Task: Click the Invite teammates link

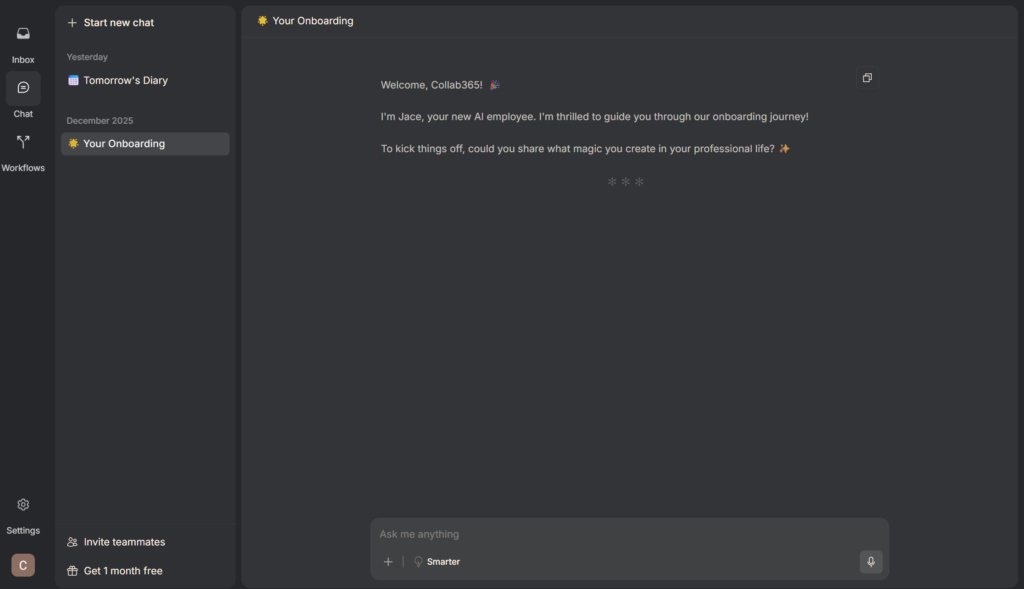Action: coord(124,542)
